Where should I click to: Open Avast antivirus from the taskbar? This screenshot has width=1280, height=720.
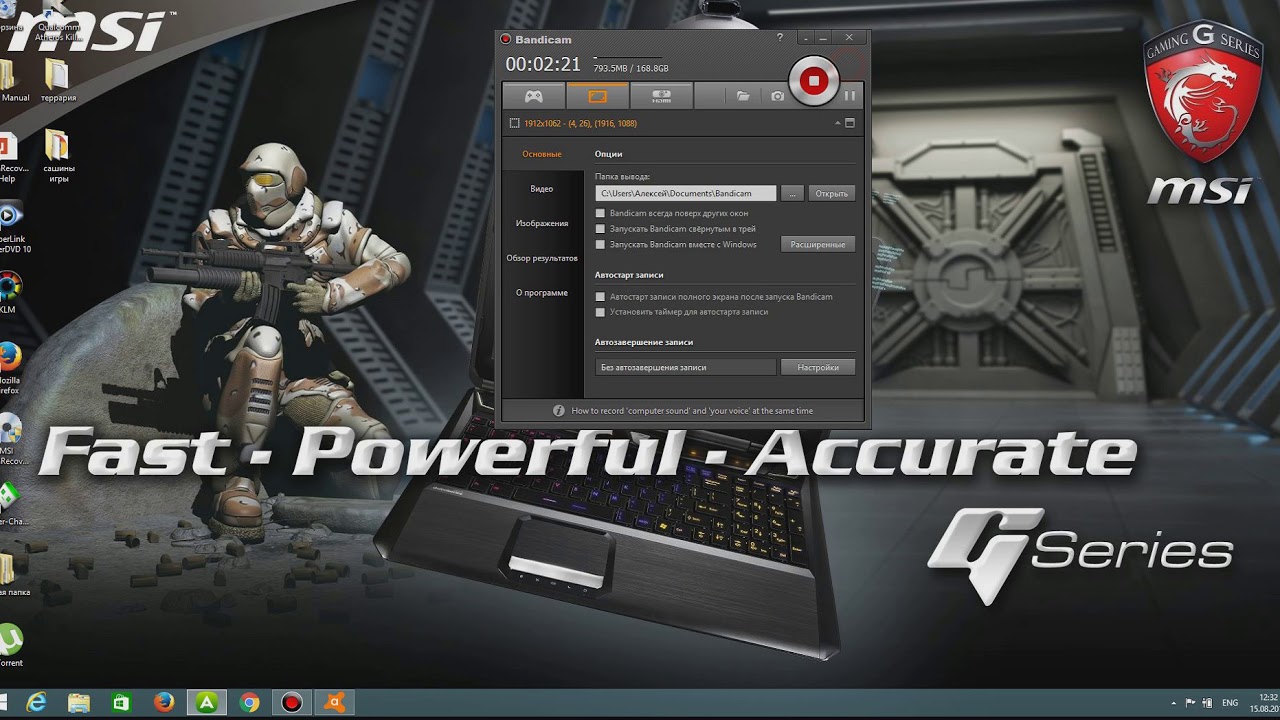click(x=335, y=703)
